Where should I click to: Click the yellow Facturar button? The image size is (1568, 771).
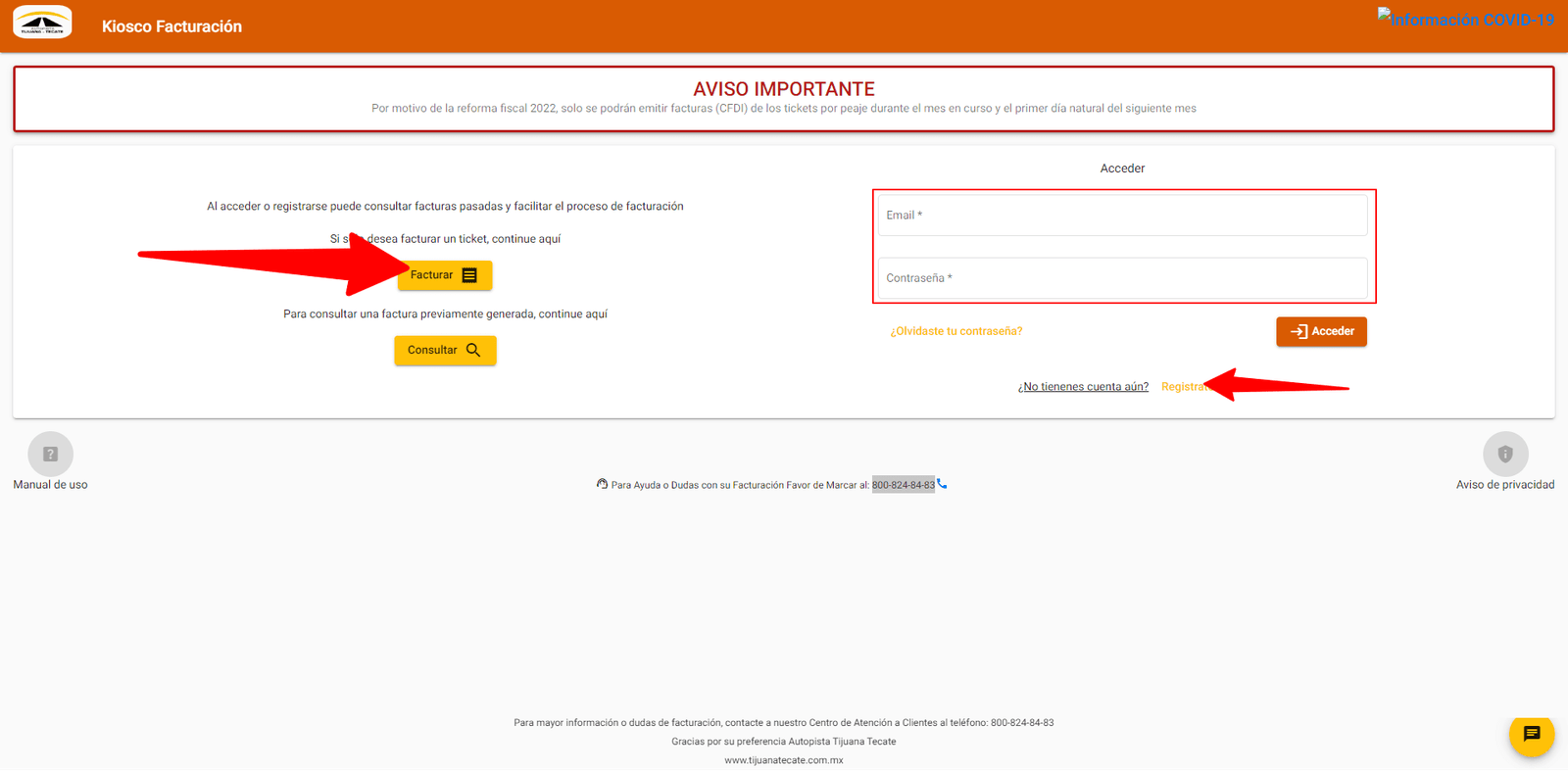(x=445, y=275)
